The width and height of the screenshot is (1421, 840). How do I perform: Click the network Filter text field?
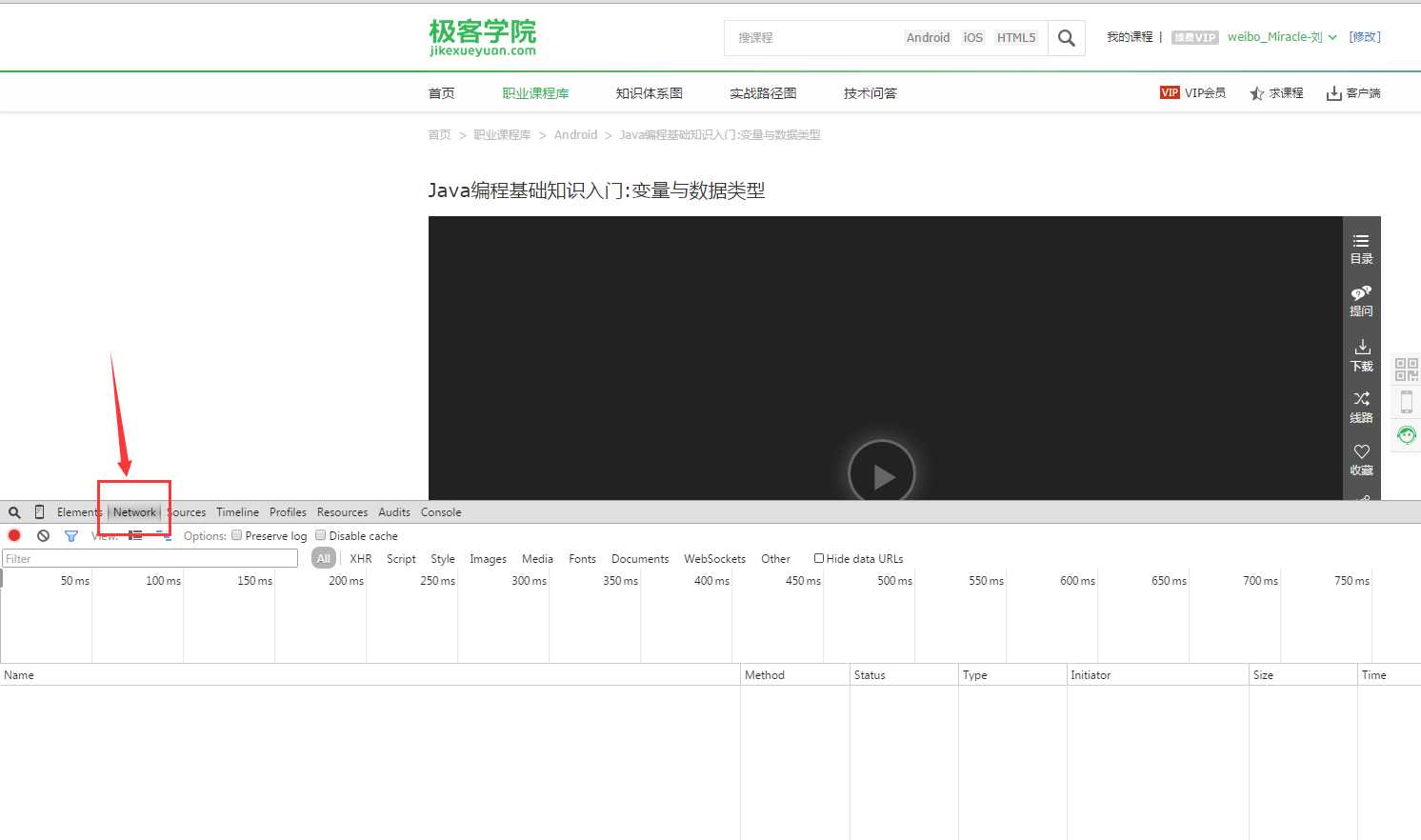[150, 559]
